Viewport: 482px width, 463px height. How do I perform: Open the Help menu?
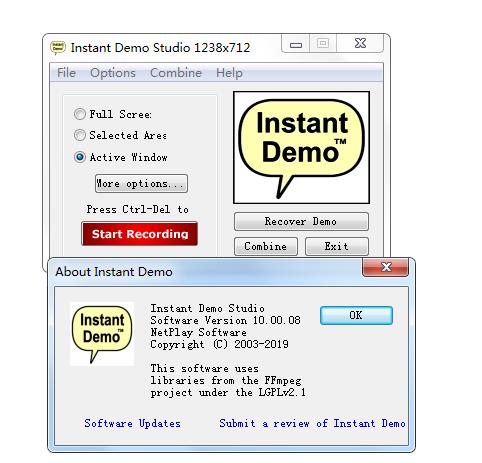(229, 73)
